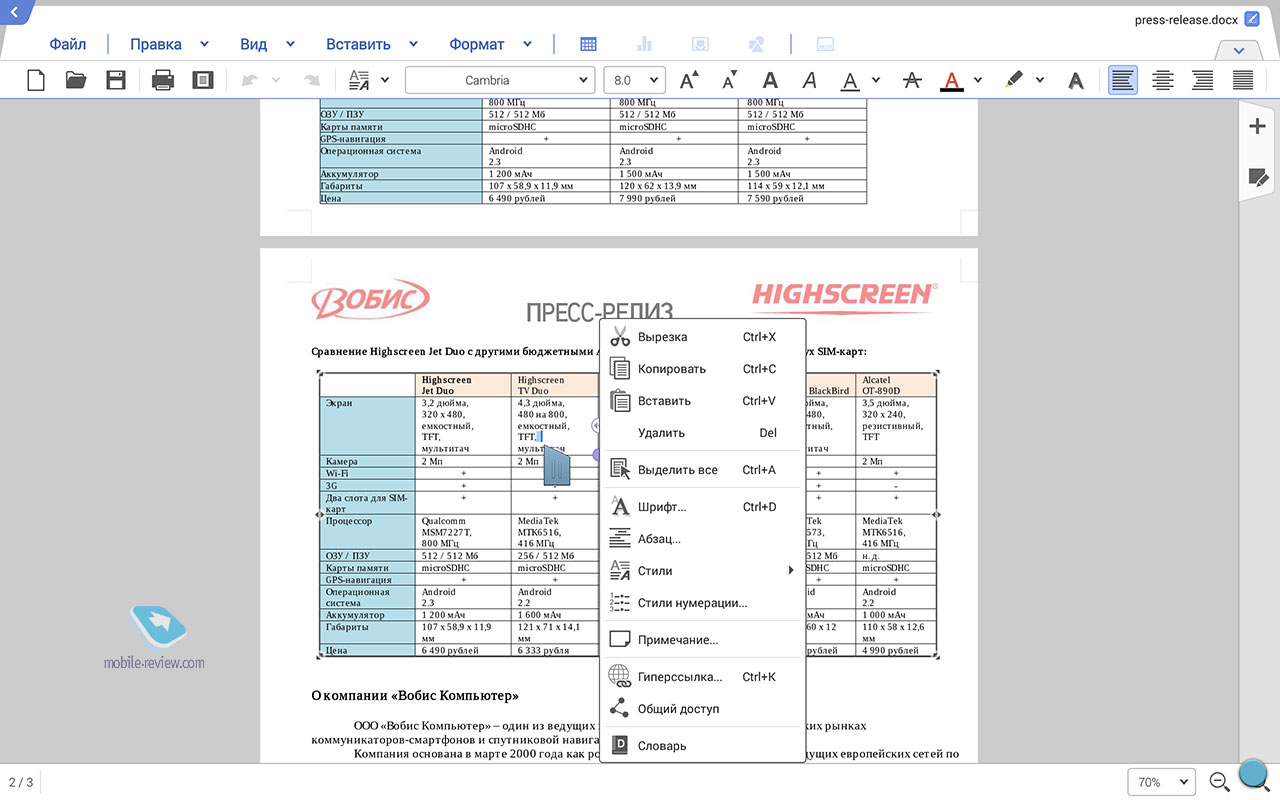Apply text shadow effect icon
This screenshot has height=800, width=1280.
(x=1076, y=80)
